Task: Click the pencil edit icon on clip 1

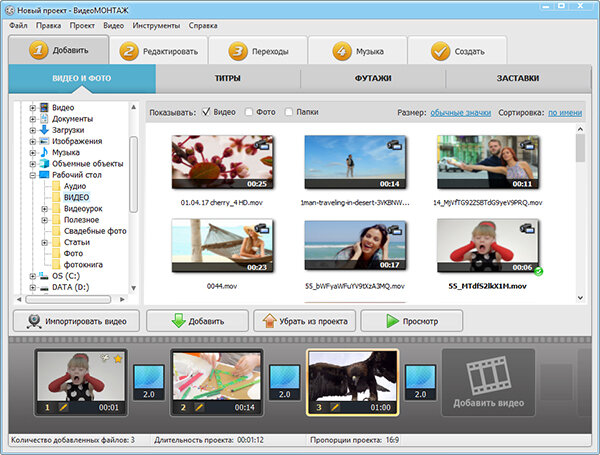Action: coord(64,408)
